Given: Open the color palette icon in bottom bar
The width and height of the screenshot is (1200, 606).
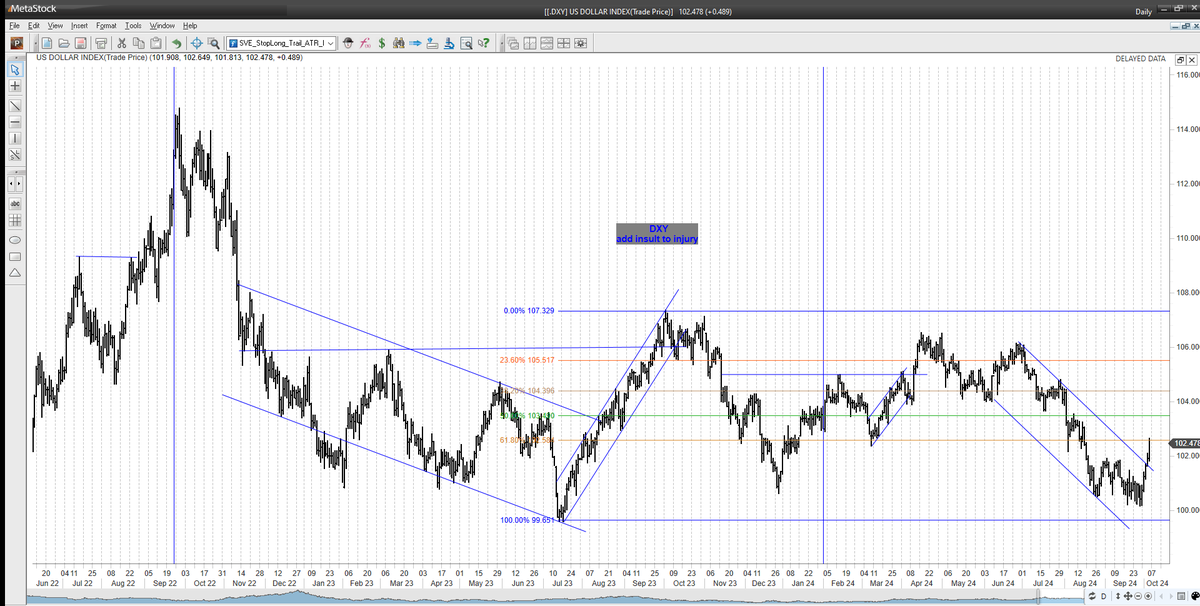Looking at the screenshot, I should pyautogui.click(x=1194, y=596).
